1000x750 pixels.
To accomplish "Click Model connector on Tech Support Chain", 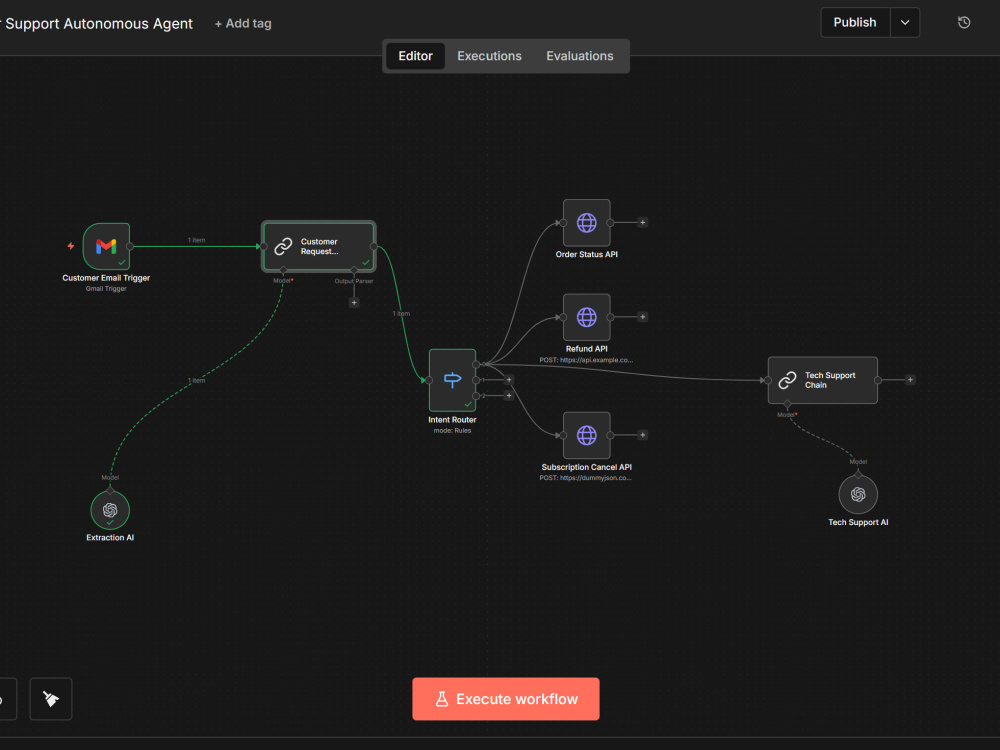I will tap(787, 404).
